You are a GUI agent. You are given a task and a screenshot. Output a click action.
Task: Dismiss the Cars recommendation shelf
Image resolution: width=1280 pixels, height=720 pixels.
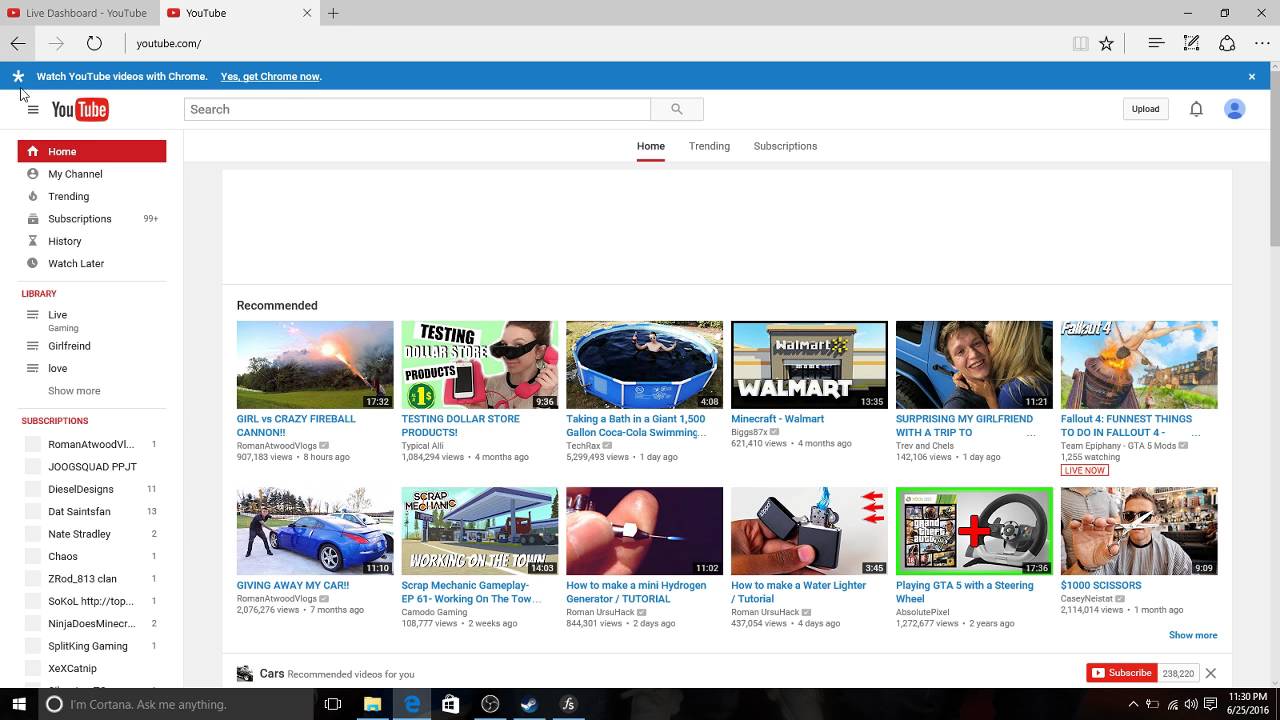[x=1210, y=673]
